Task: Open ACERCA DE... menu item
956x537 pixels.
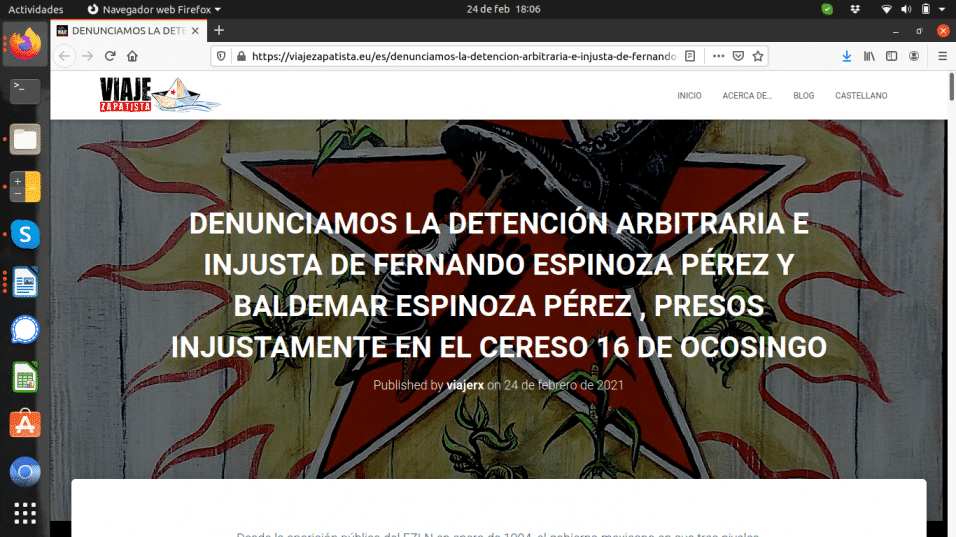Action: click(747, 96)
